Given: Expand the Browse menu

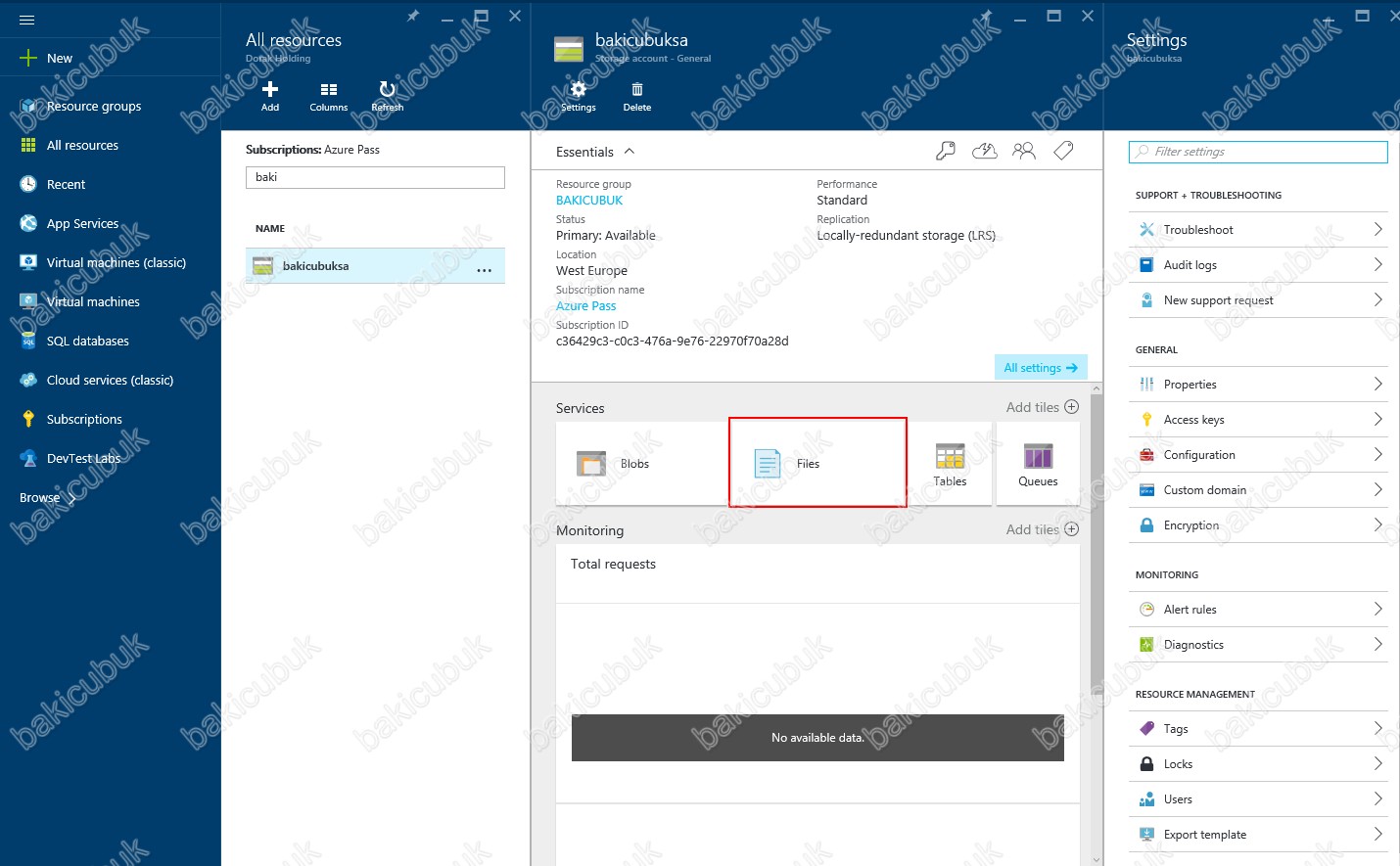Looking at the screenshot, I should click(47, 497).
